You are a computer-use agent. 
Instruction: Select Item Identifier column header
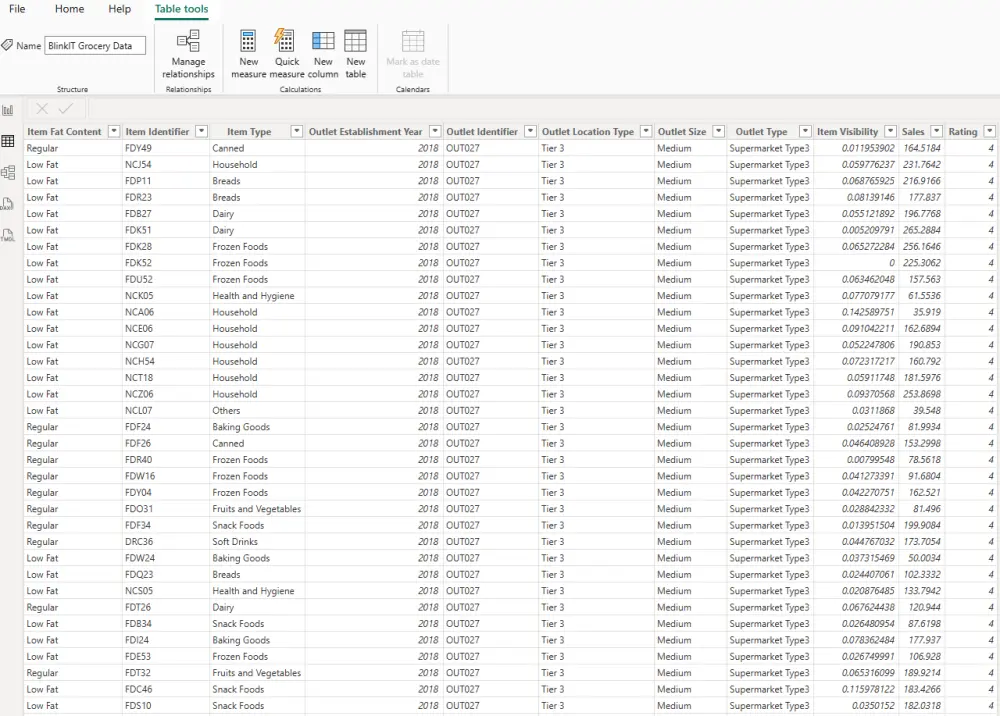tap(157, 131)
